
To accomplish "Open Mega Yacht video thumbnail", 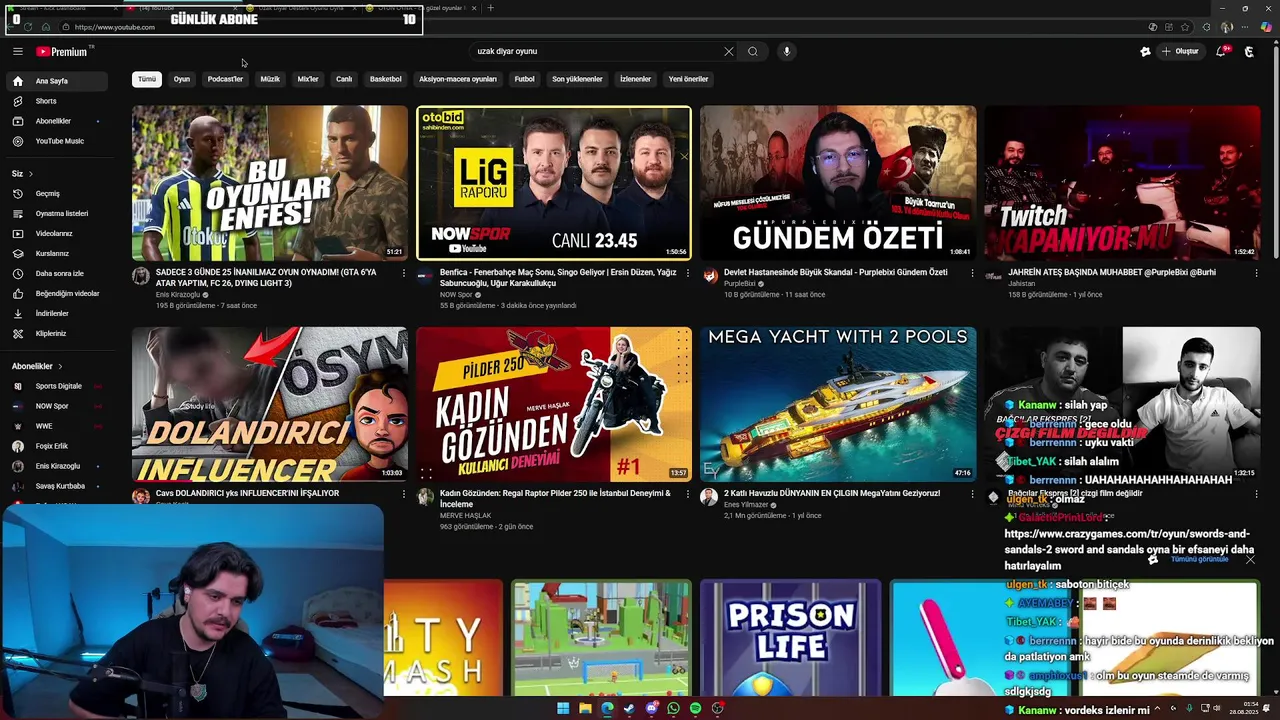I will tap(838, 404).
